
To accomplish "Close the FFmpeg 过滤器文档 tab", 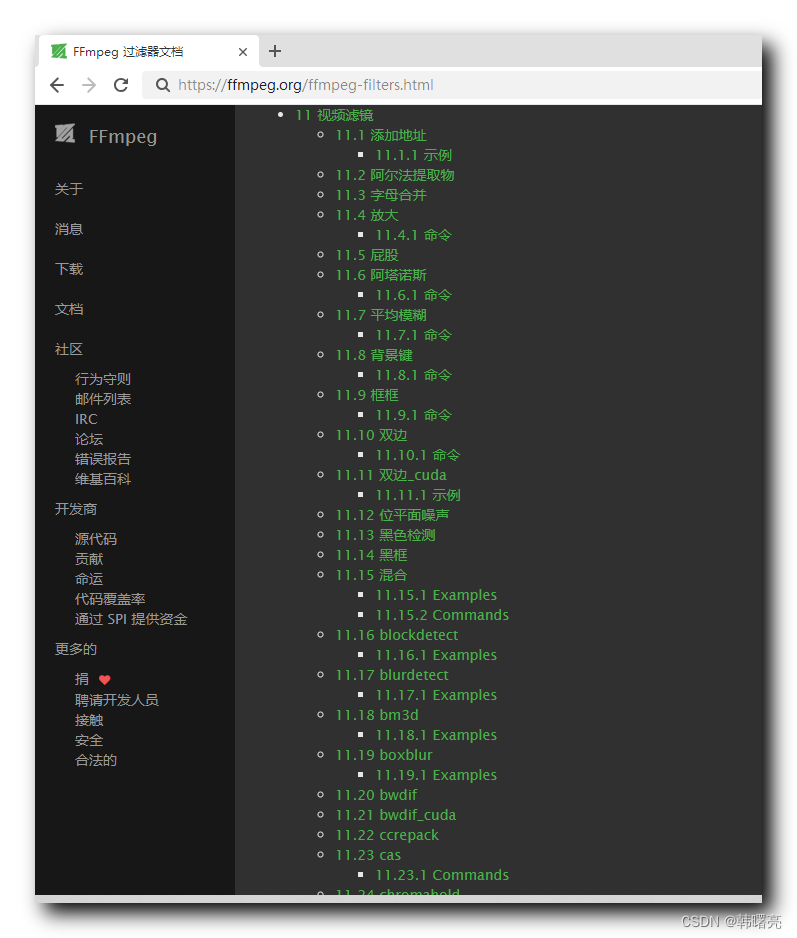I will pyautogui.click(x=243, y=52).
